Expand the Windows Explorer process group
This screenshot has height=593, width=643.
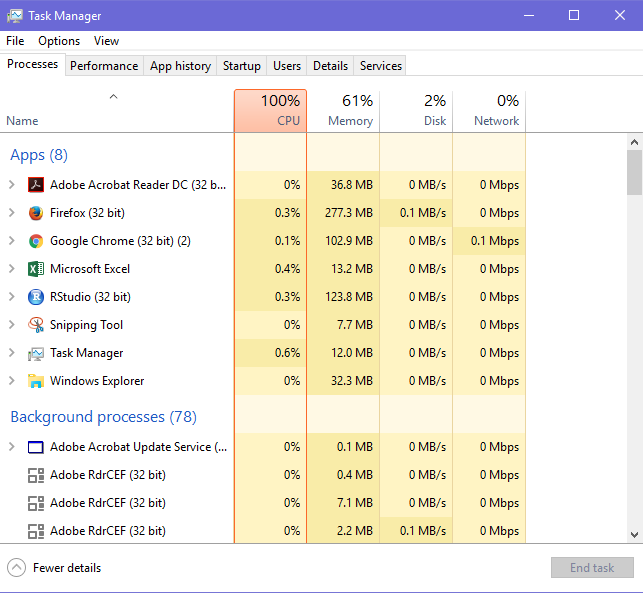click(12, 381)
